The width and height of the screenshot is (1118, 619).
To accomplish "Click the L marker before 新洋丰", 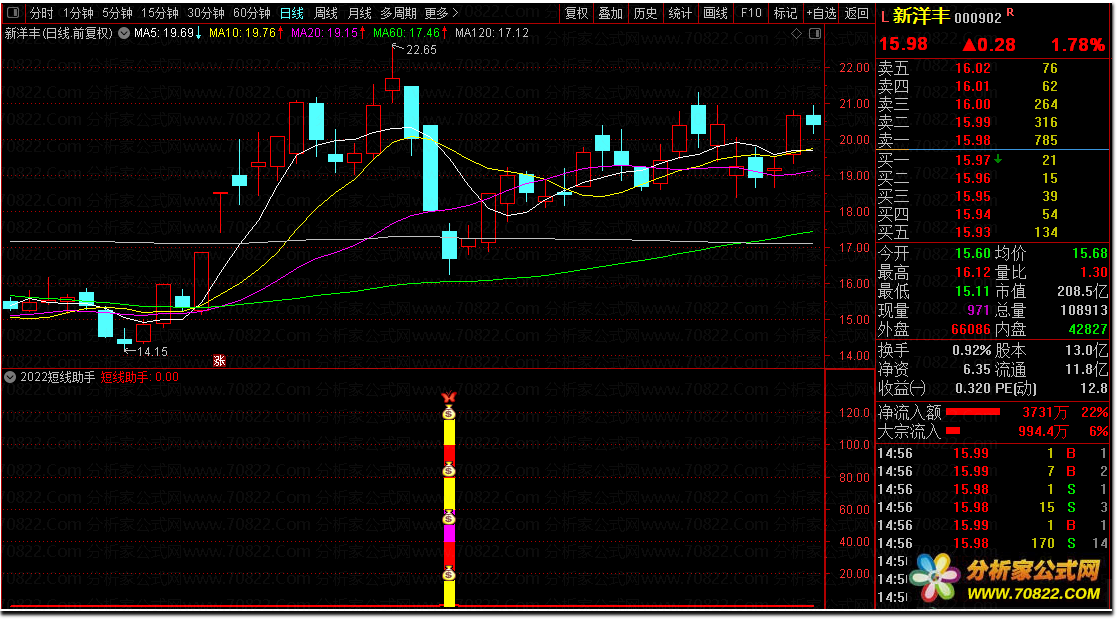I will [x=883, y=16].
